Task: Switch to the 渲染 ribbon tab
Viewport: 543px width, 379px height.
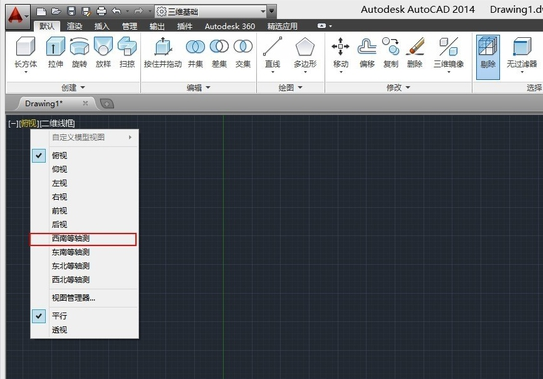Action: [74, 26]
